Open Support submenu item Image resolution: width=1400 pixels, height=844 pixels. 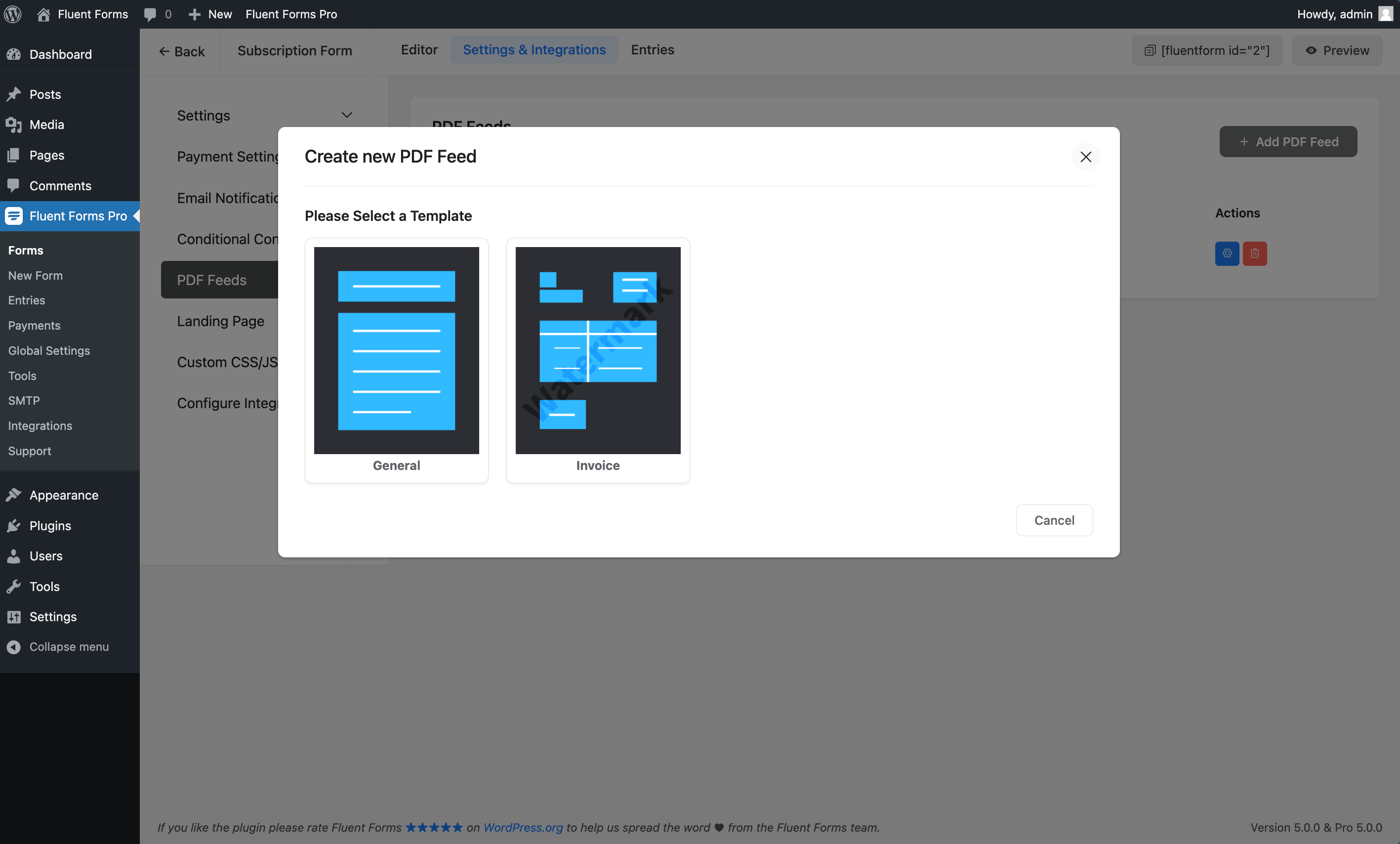point(30,451)
